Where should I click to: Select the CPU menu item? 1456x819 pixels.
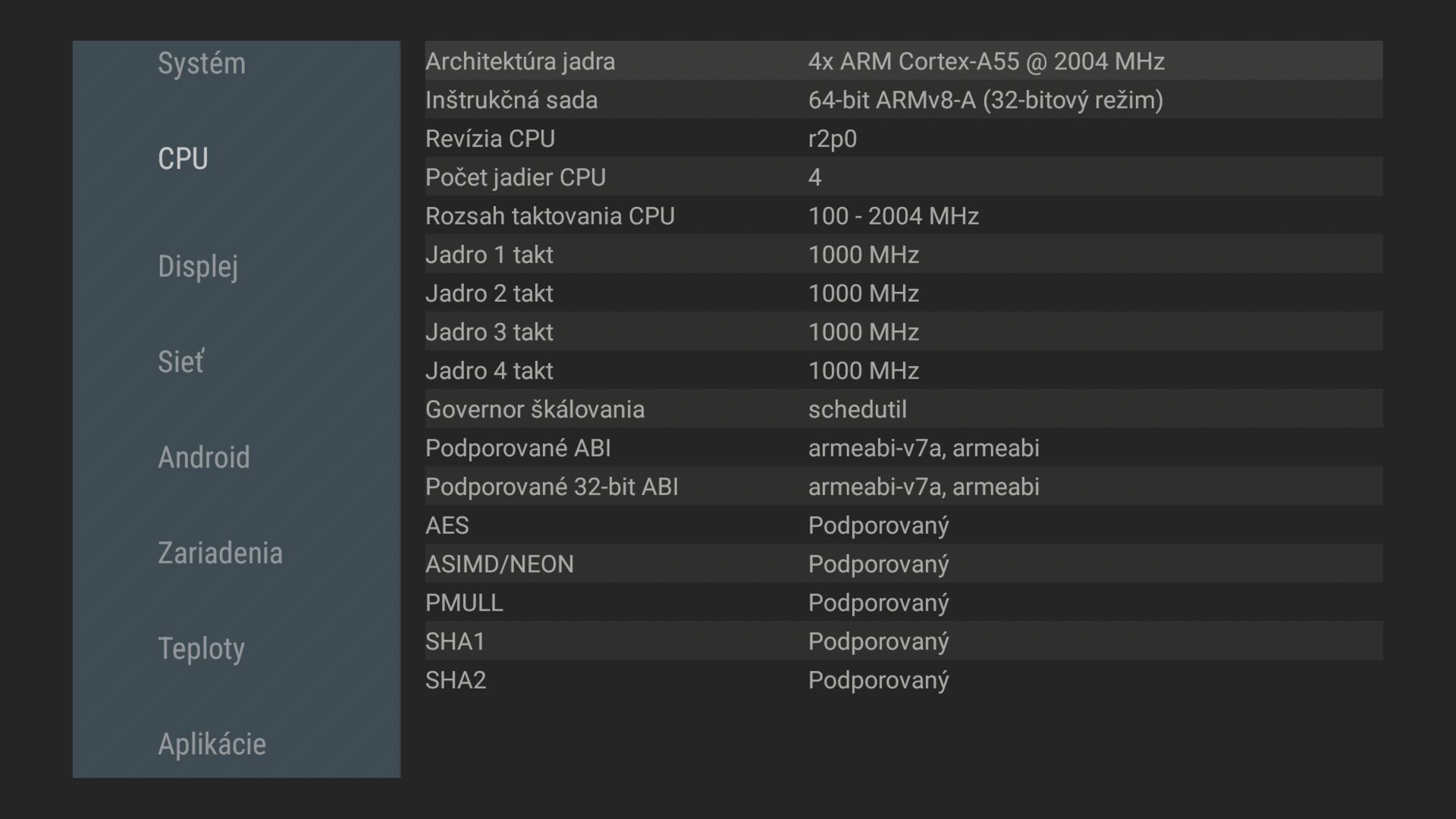click(x=183, y=158)
